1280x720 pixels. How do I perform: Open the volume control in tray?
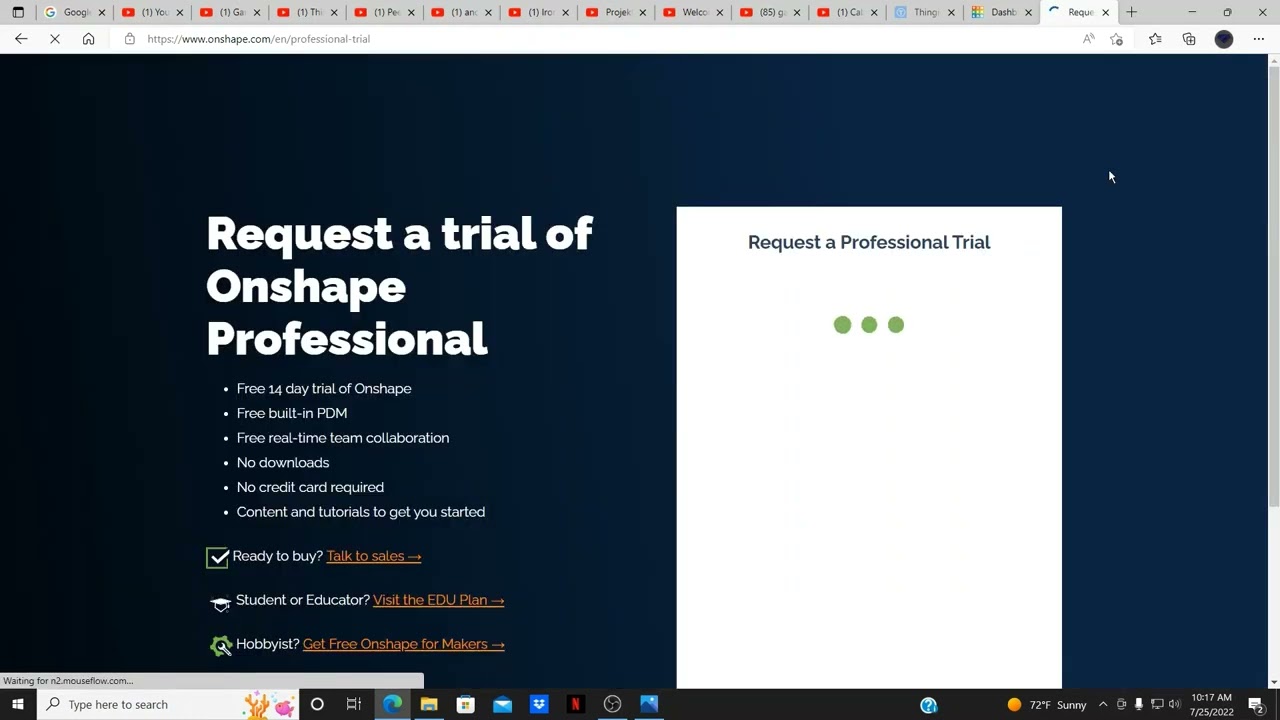1175,705
